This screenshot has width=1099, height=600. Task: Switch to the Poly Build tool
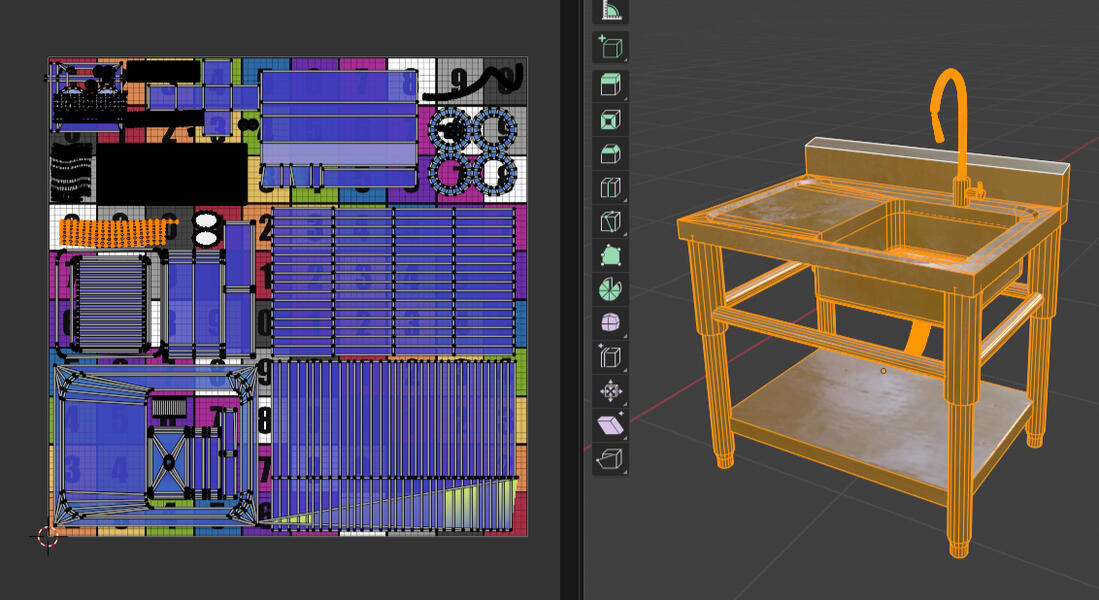pyautogui.click(x=610, y=255)
